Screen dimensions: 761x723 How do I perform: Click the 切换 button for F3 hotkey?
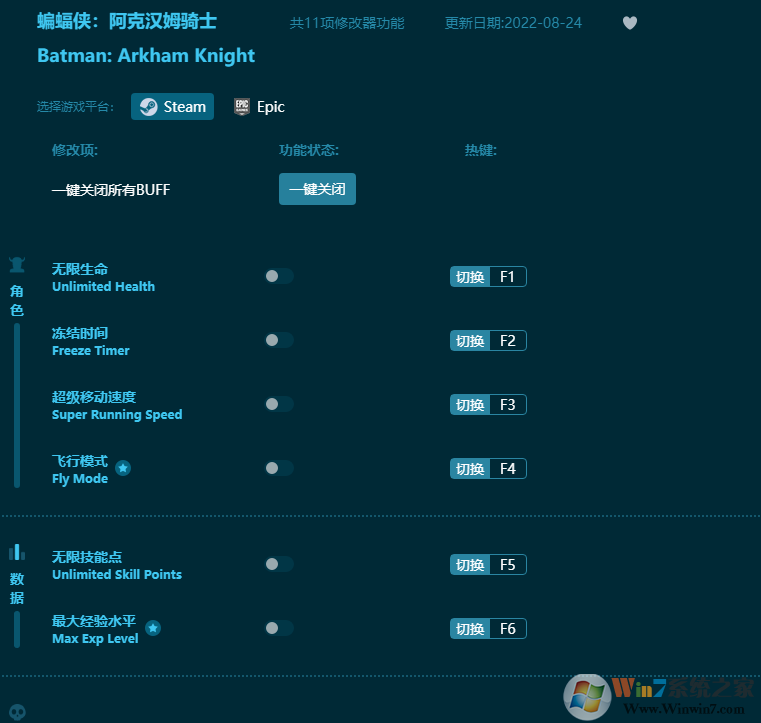coord(470,405)
